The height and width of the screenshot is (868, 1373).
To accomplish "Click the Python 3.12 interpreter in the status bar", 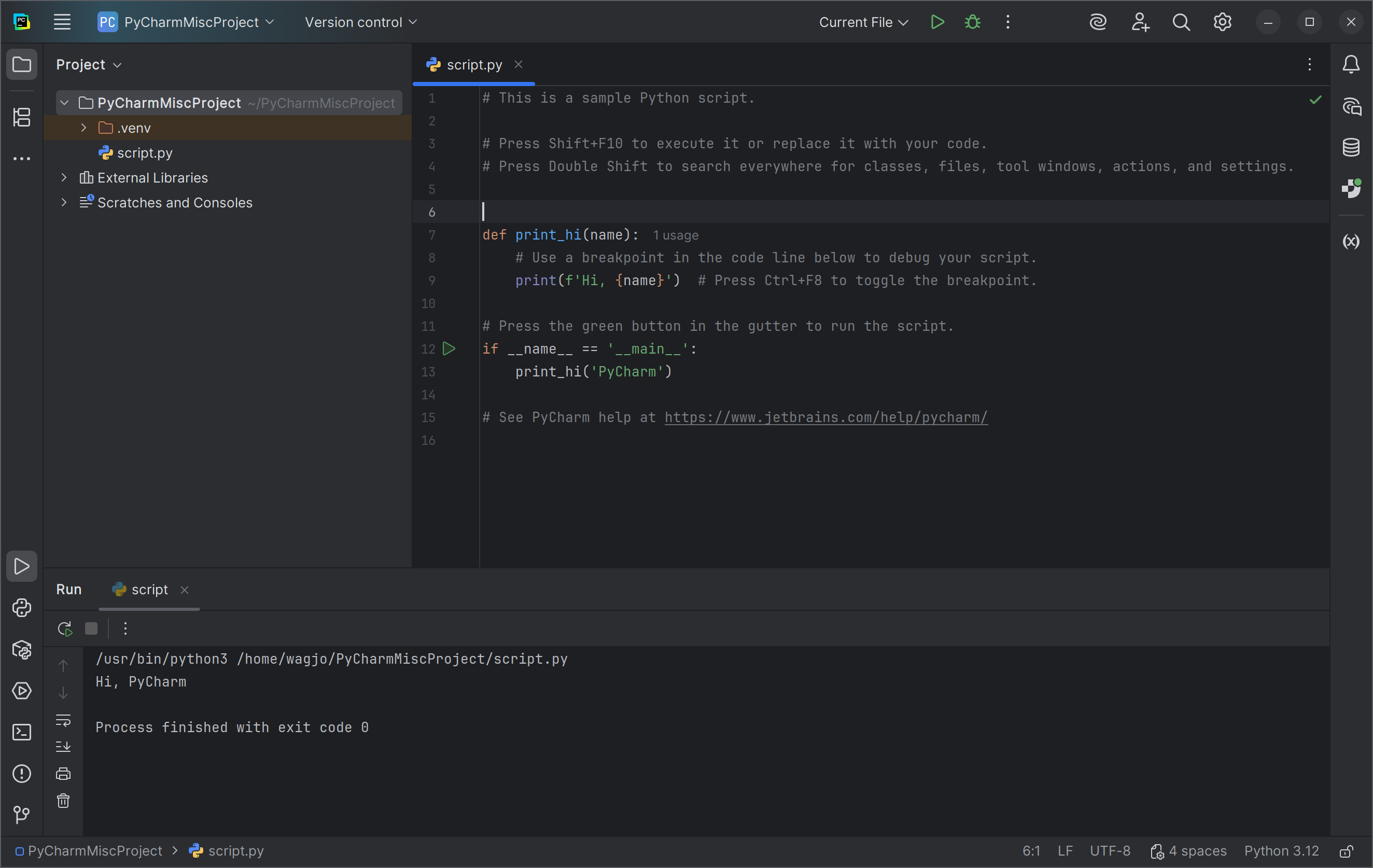I will [1281, 851].
